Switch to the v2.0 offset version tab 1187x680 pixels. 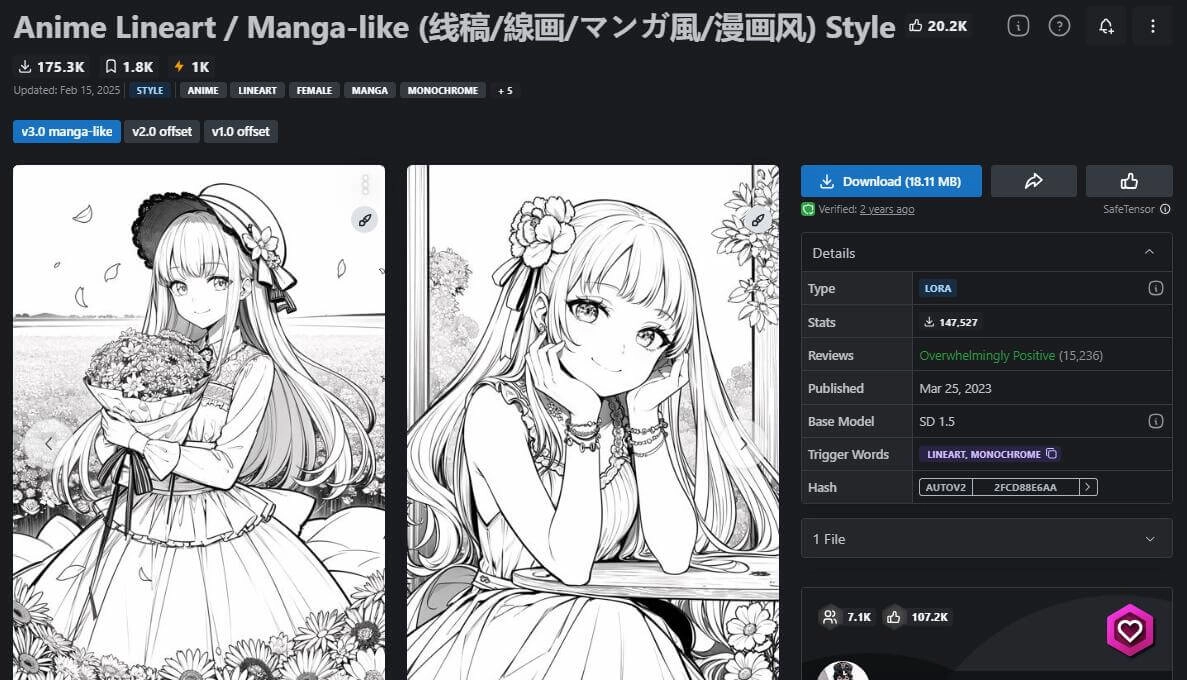pos(162,131)
